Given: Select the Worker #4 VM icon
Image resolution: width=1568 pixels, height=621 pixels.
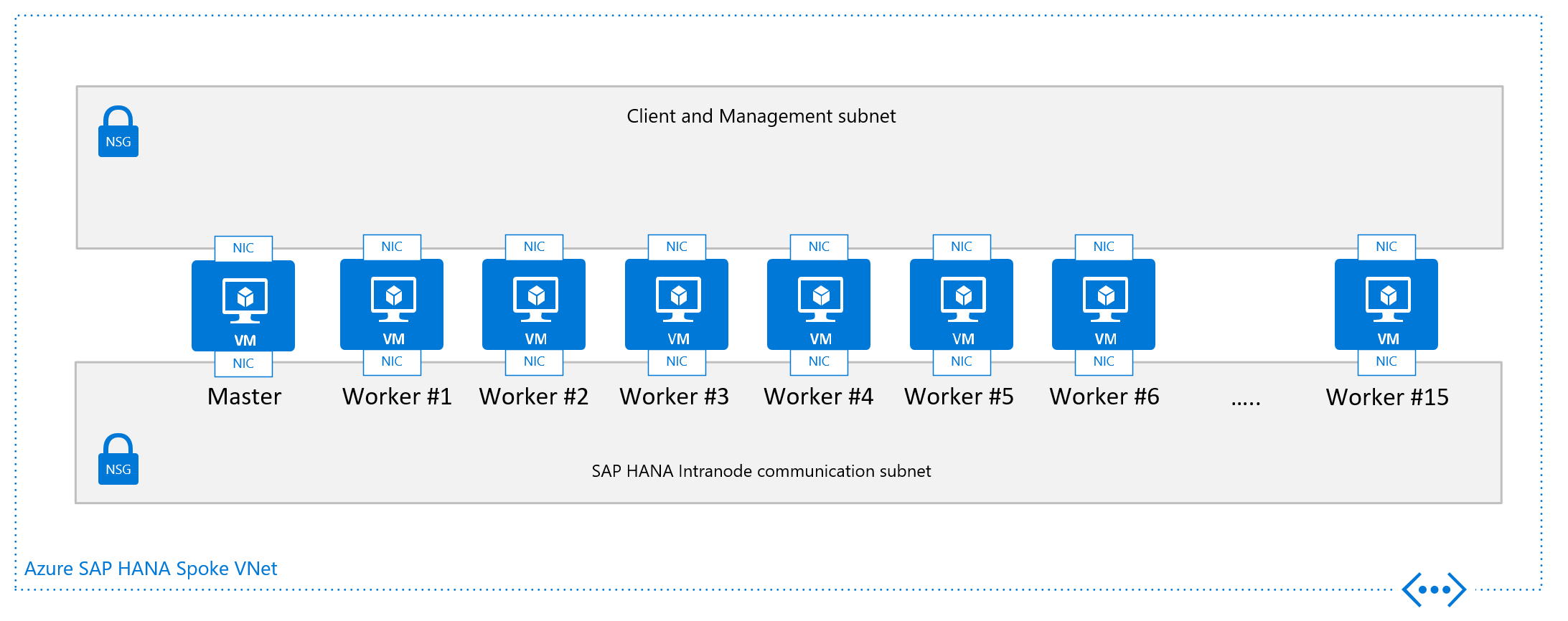Looking at the screenshot, I should tap(819, 305).
